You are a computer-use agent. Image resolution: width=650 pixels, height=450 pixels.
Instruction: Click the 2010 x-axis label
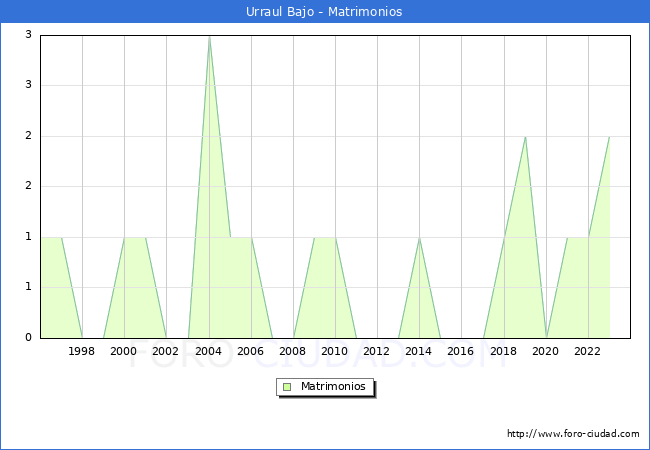(335, 351)
